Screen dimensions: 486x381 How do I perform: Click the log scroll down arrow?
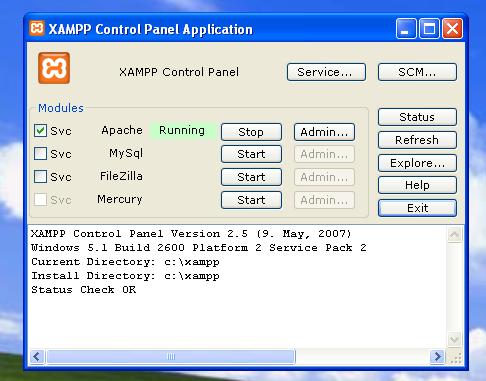[454, 340]
